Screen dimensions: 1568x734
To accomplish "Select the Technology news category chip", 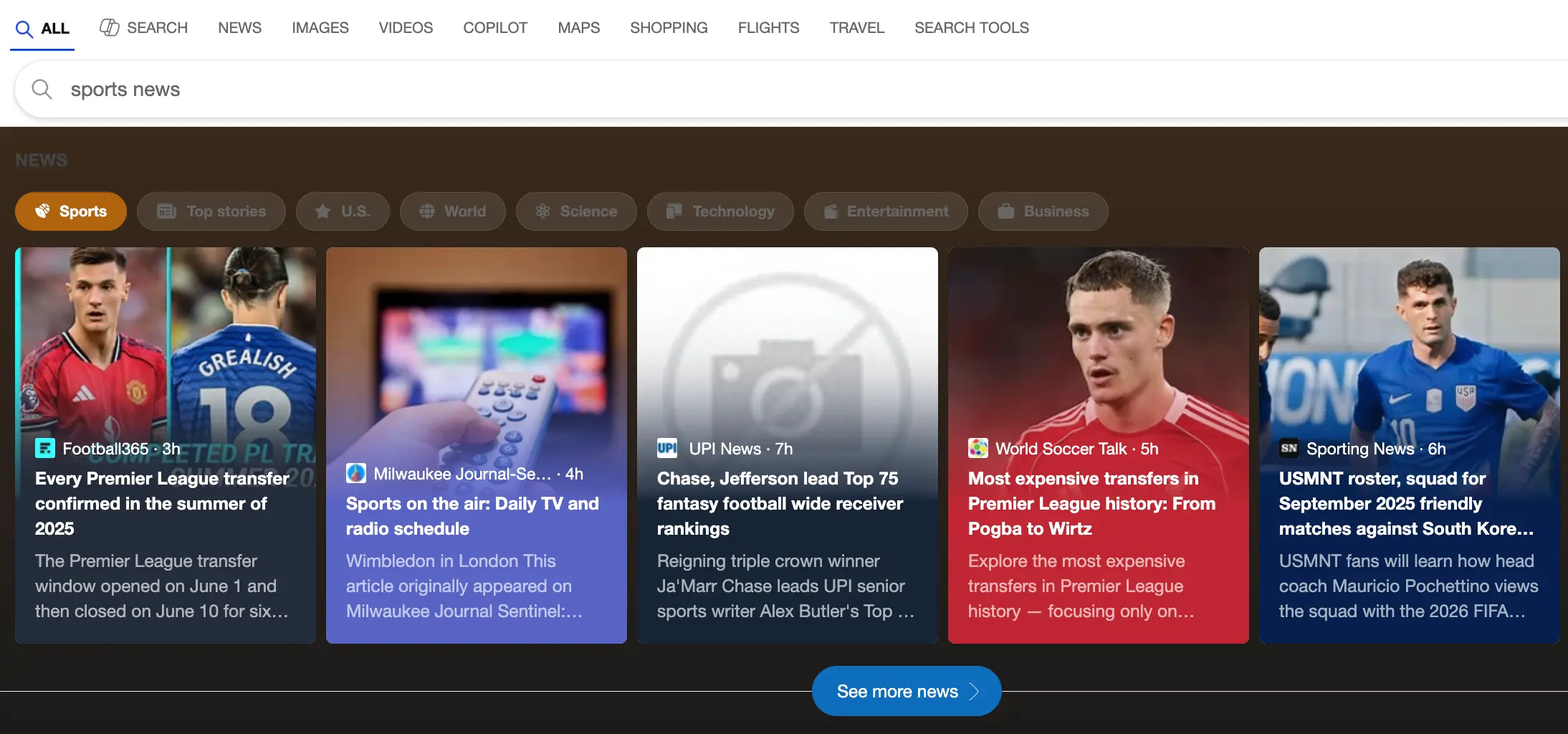I will (720, 211).
